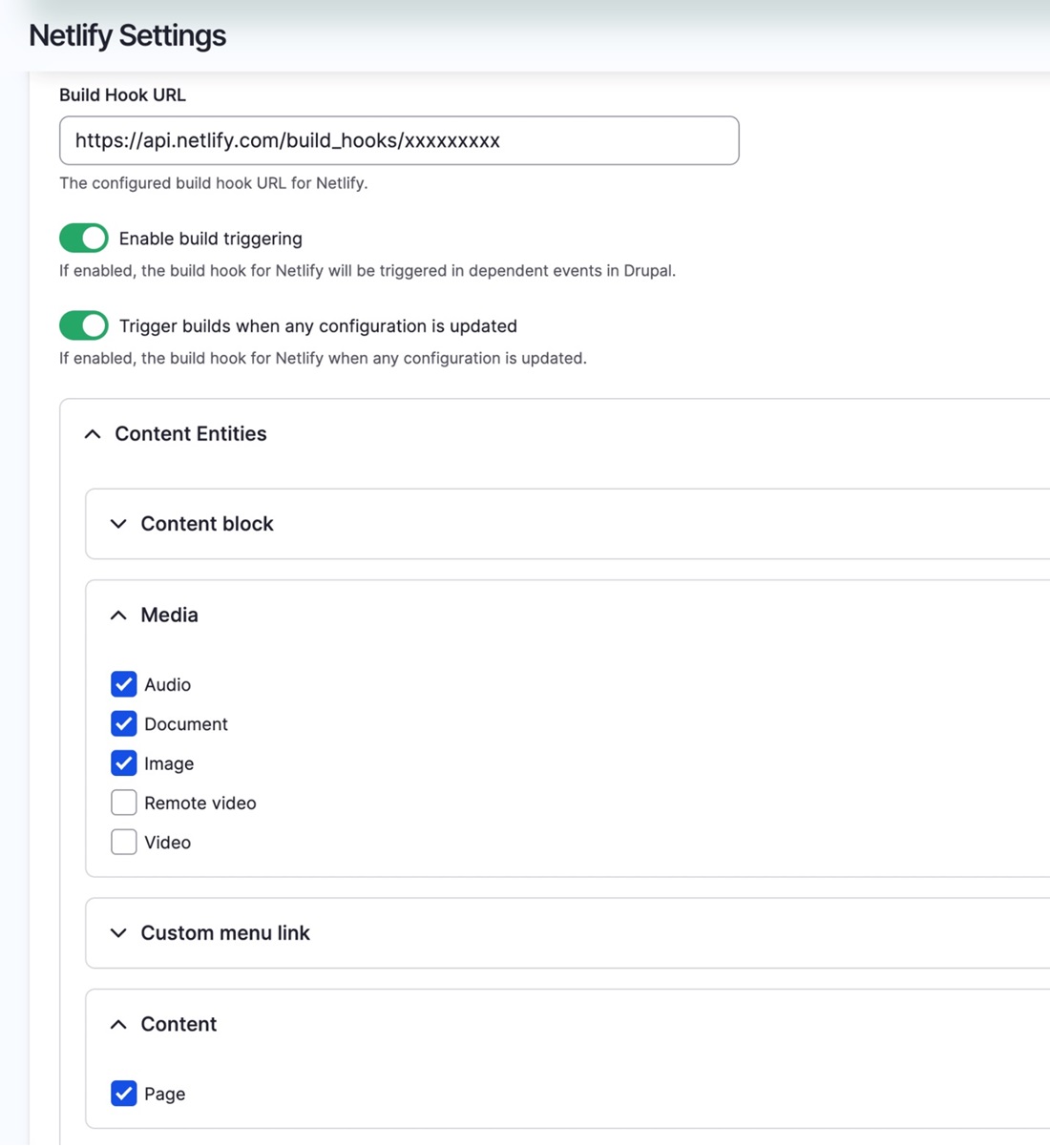Enable the Remote video checkbox

point(123,803)
